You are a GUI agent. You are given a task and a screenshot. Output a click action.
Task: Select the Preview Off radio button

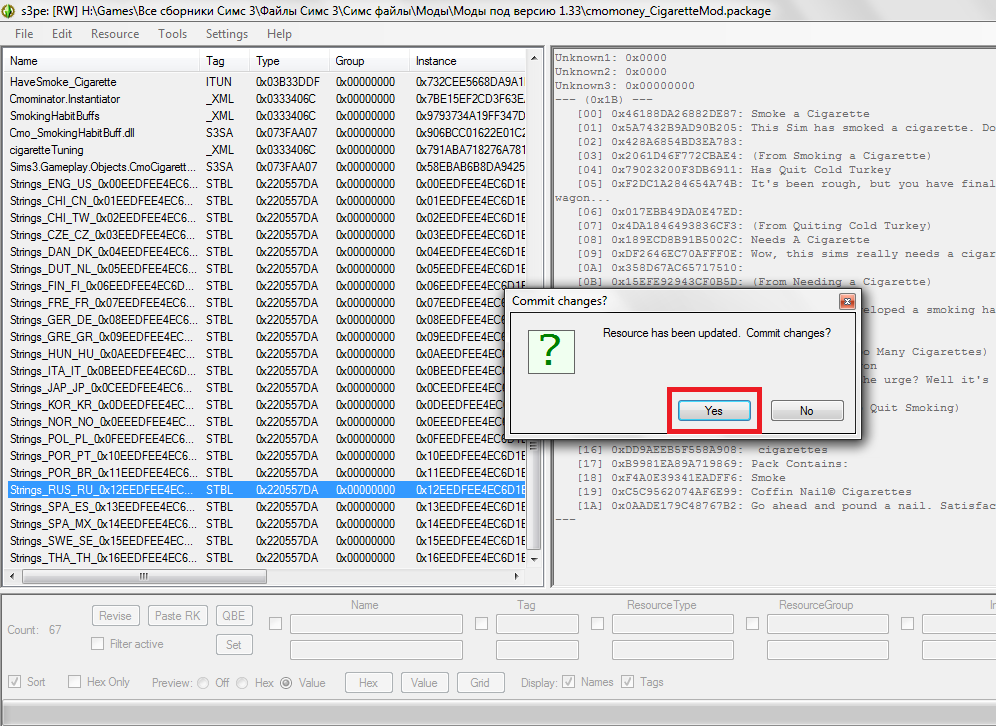pyautogui.click(x=204, y=683)
